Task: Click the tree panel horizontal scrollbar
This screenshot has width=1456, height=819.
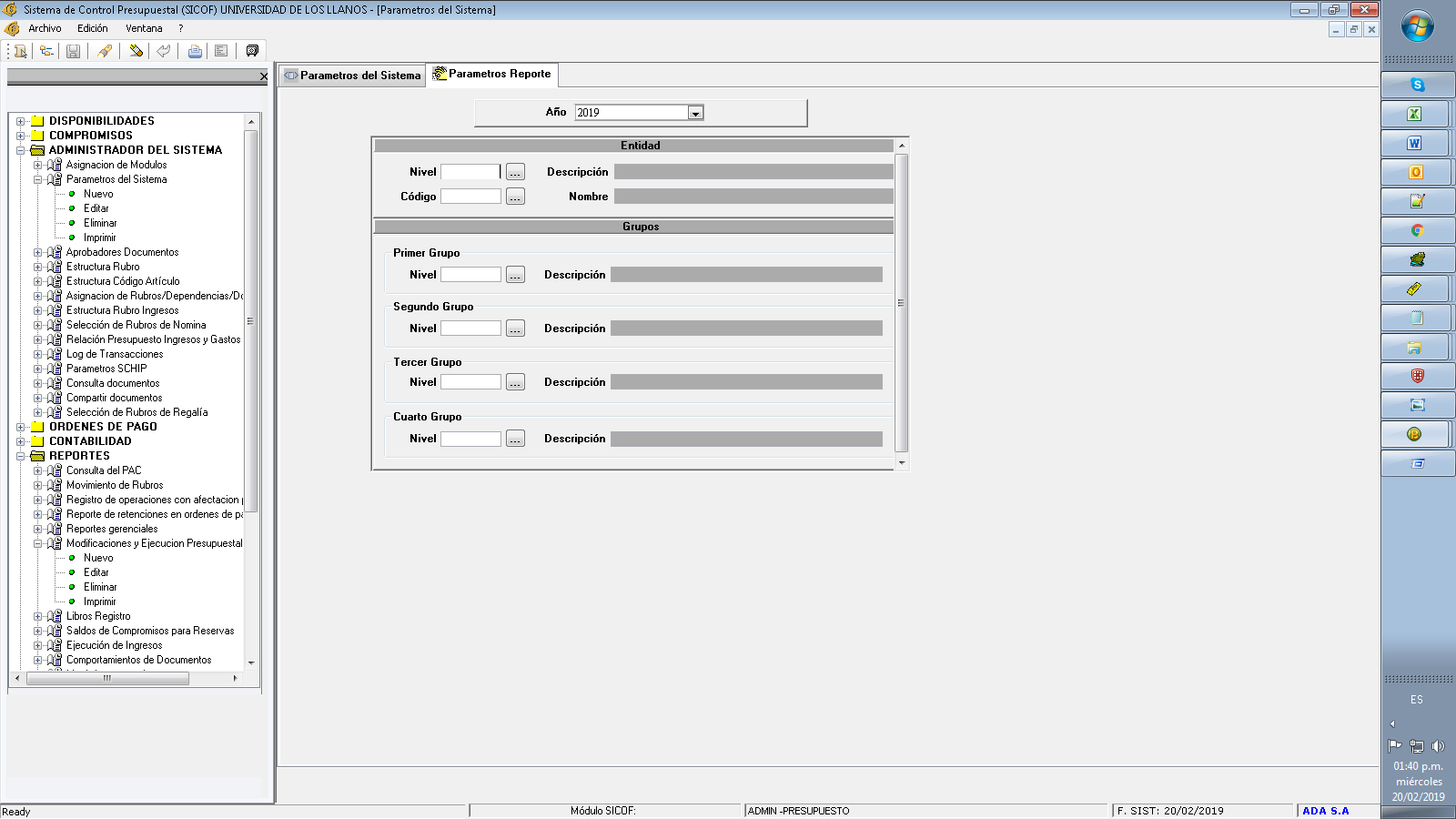Action: click(x=107, y=678)
